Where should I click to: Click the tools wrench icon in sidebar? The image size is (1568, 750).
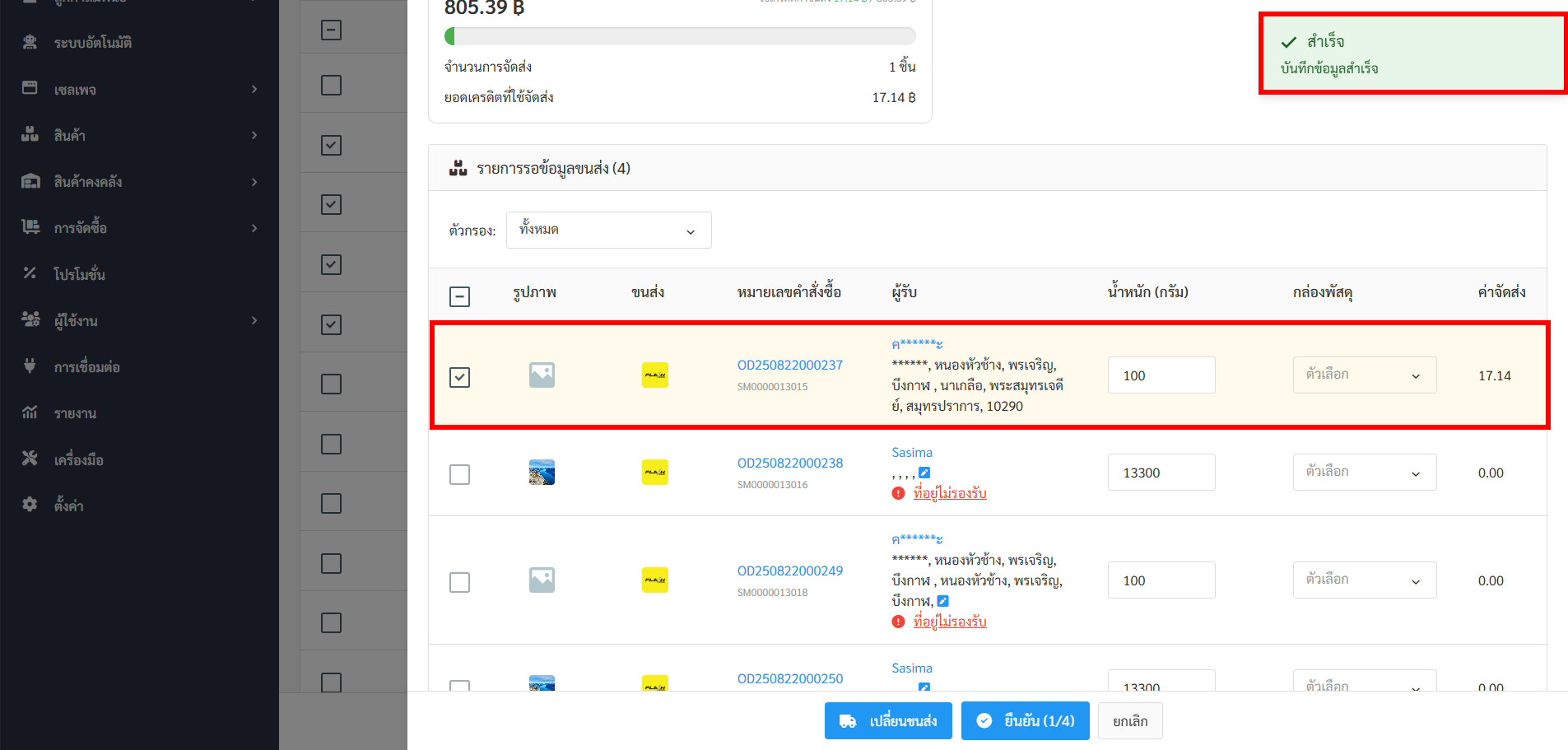tap(30, 459)
